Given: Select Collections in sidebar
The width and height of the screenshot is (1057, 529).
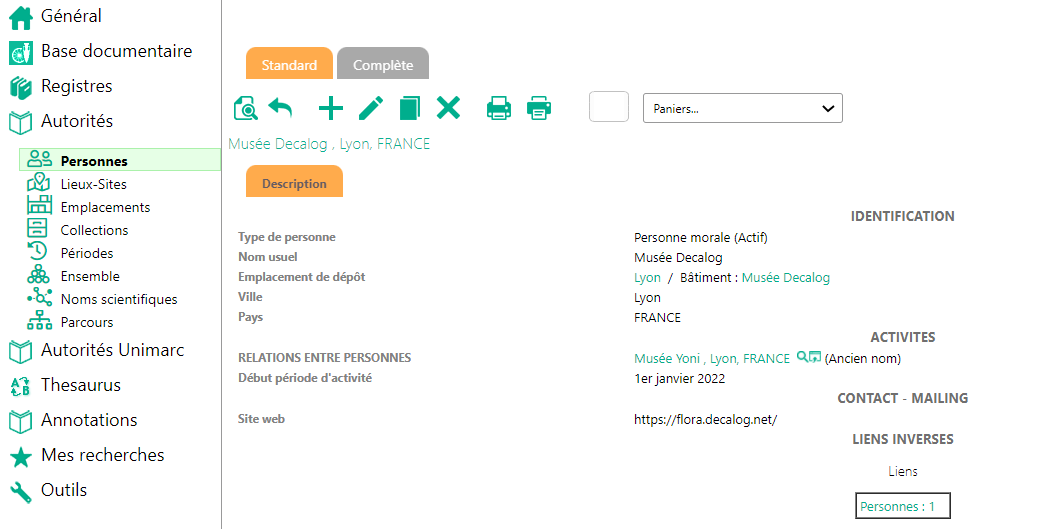Looking at the screenshot, I should tap(94, 230).
